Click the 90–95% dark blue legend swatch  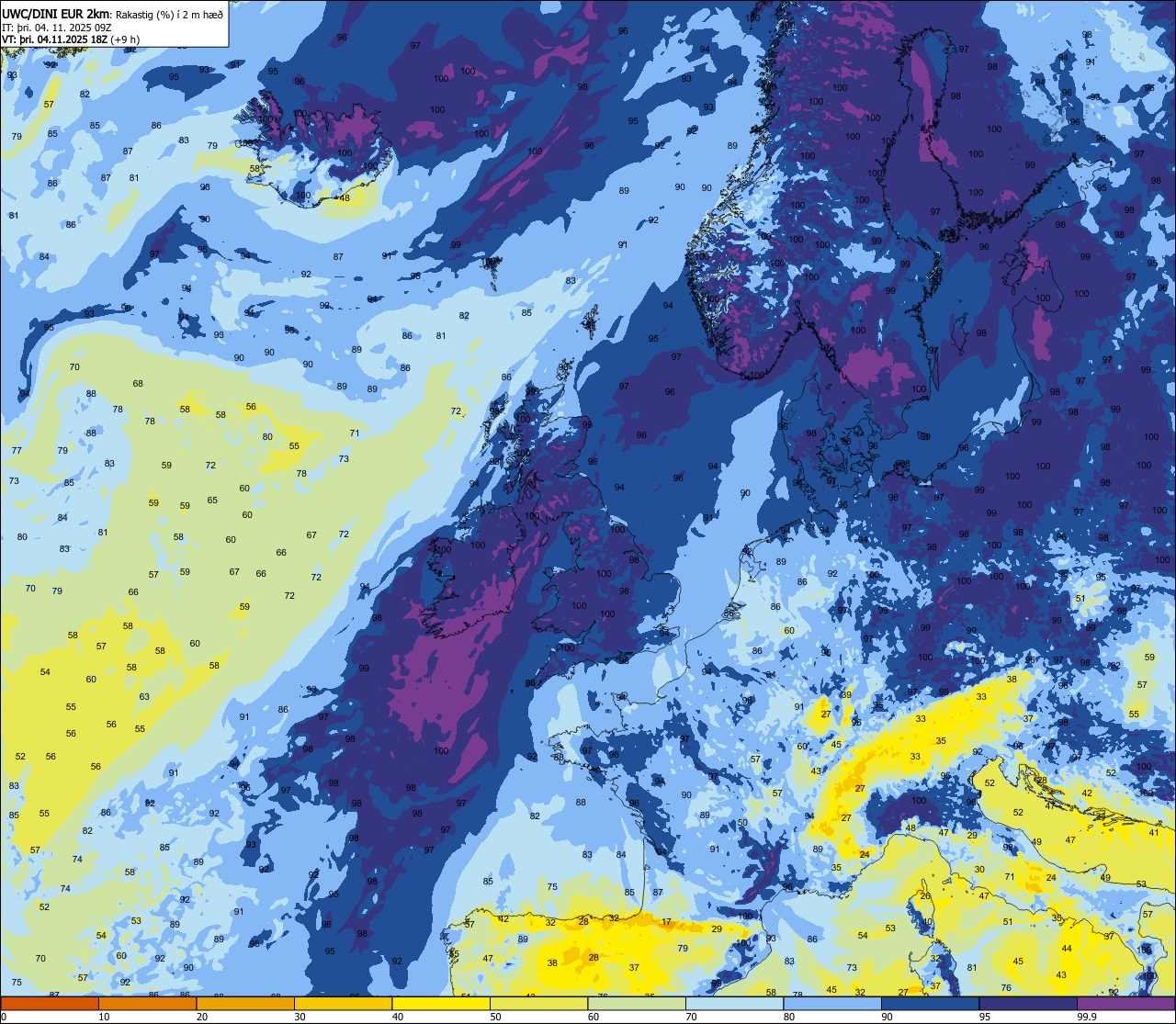(930, 1003)
